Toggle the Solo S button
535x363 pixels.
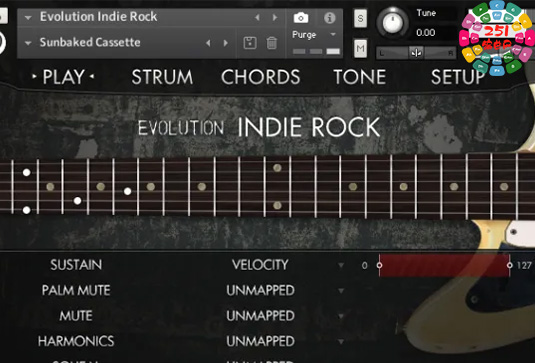pos(360,18)
